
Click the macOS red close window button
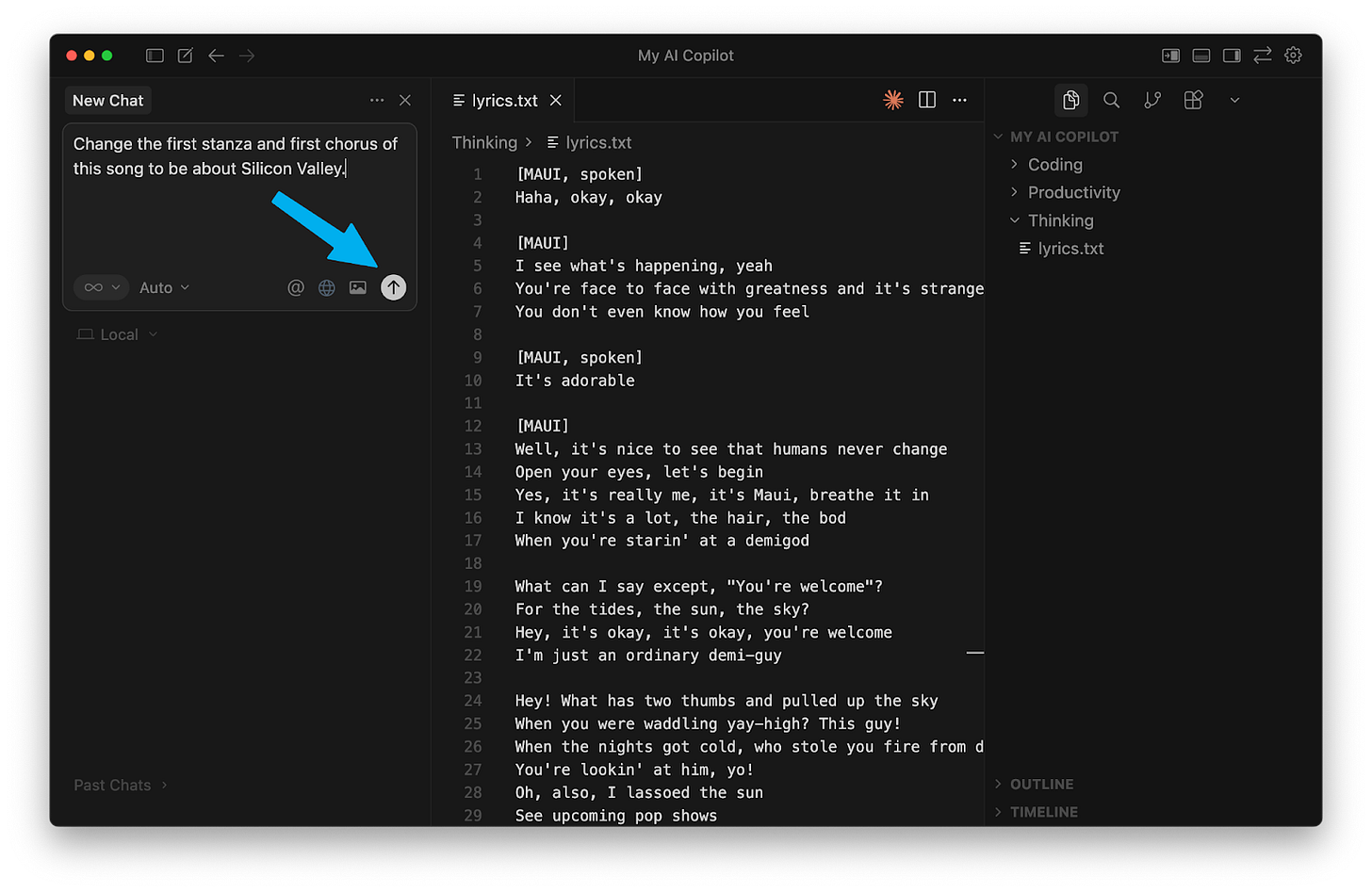click(72, 56)
